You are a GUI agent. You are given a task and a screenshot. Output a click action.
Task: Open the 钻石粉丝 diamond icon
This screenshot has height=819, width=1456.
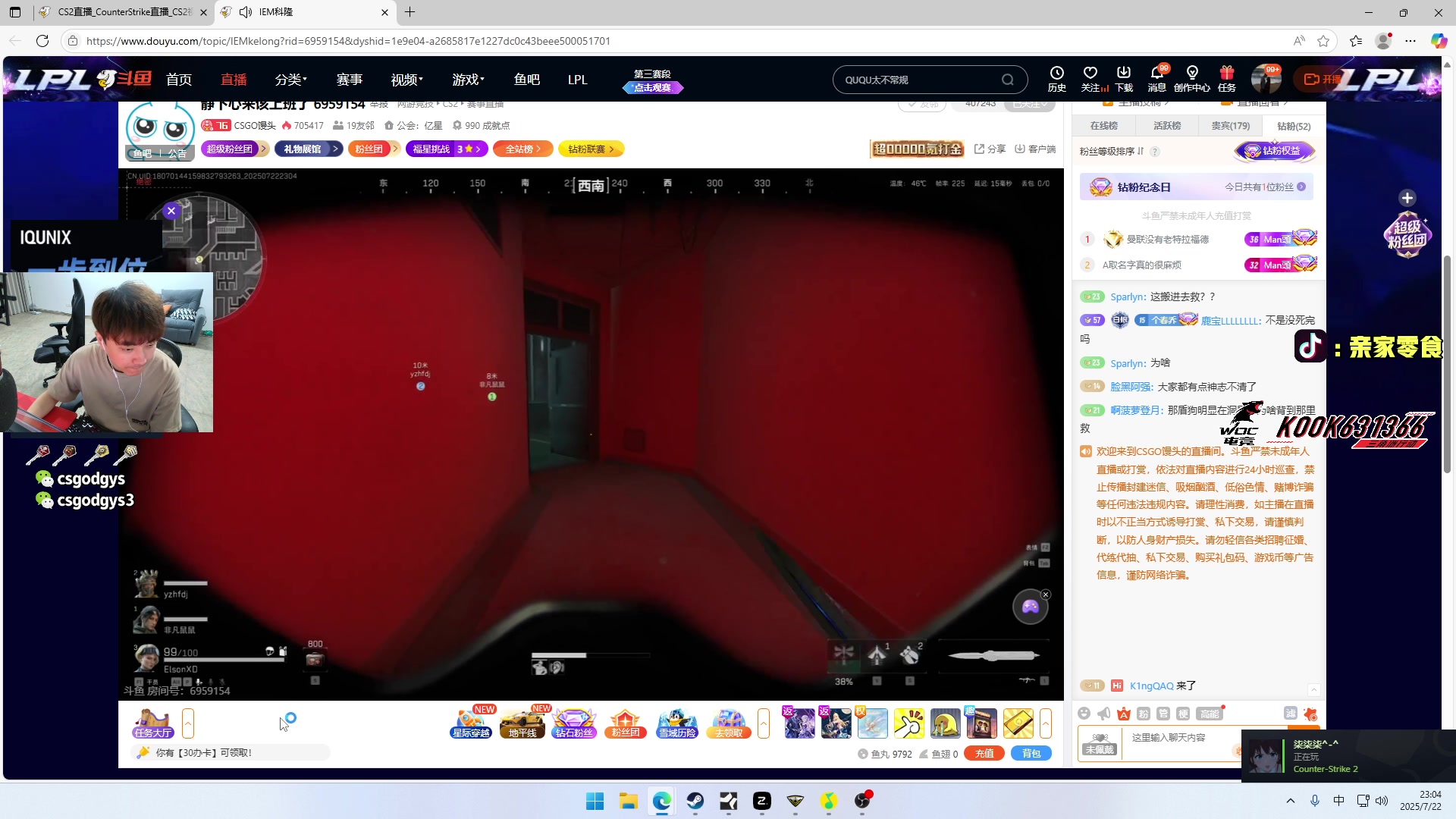coord(574,723)
